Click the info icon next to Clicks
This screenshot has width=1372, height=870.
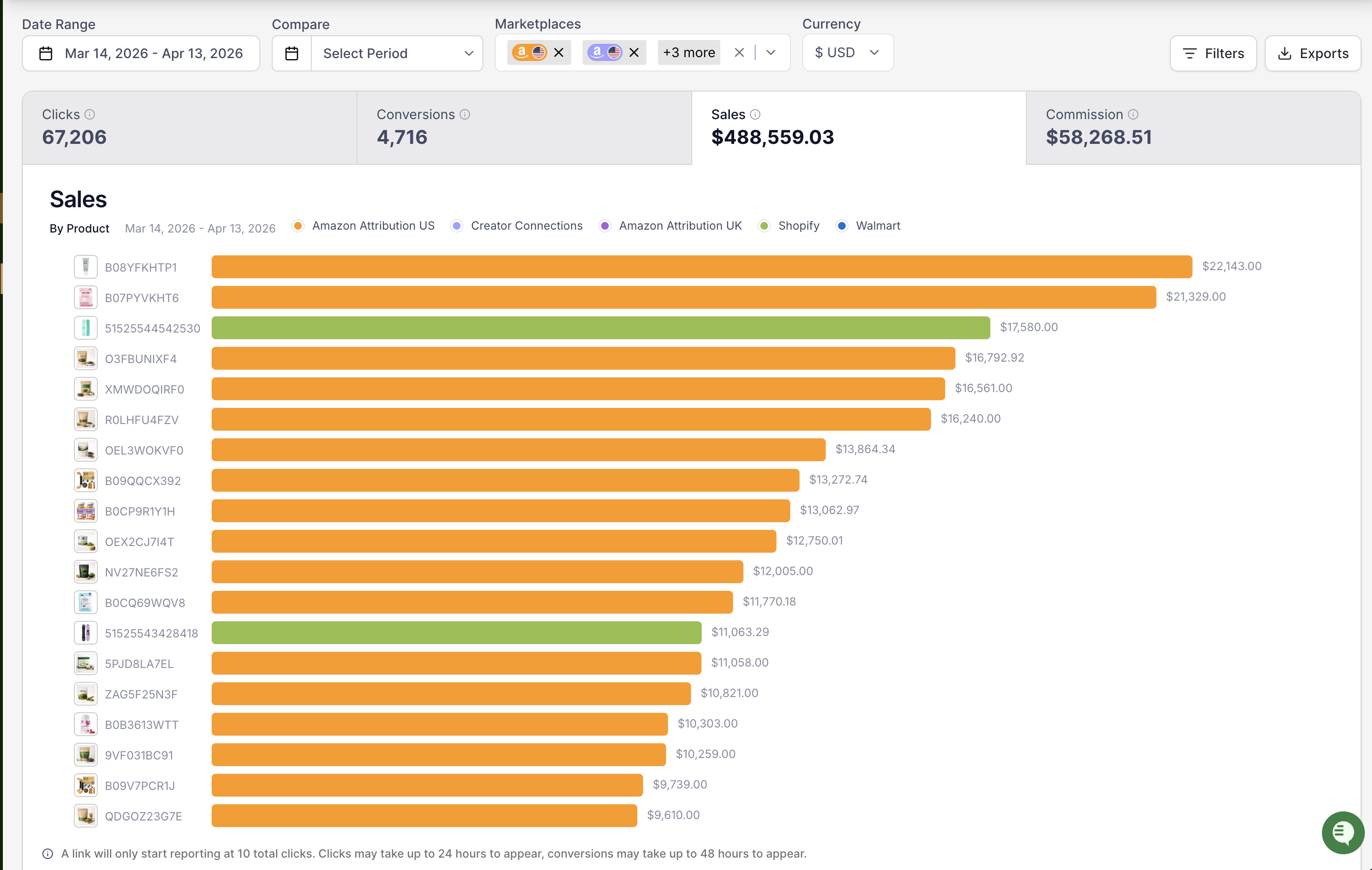90,114
